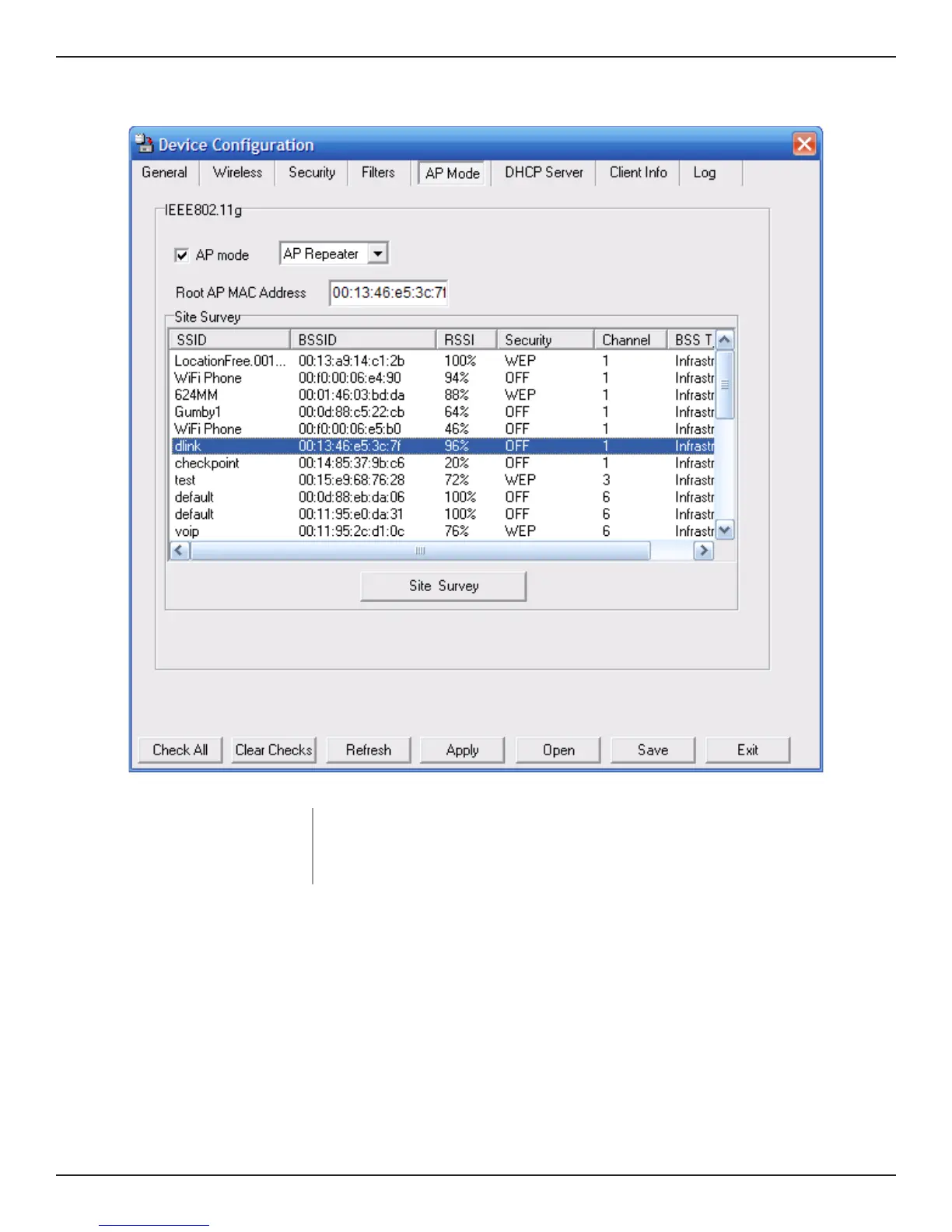Switch to the Client Info tab
This screenshot has width=952, height=1232.
[638, 173]
